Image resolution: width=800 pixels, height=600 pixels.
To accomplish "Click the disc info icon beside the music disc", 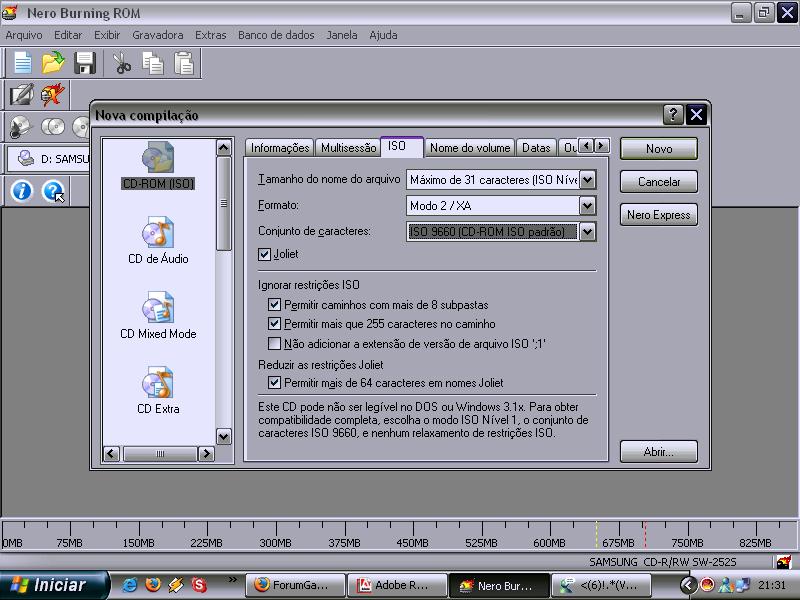I will click(x=53, y=127).
